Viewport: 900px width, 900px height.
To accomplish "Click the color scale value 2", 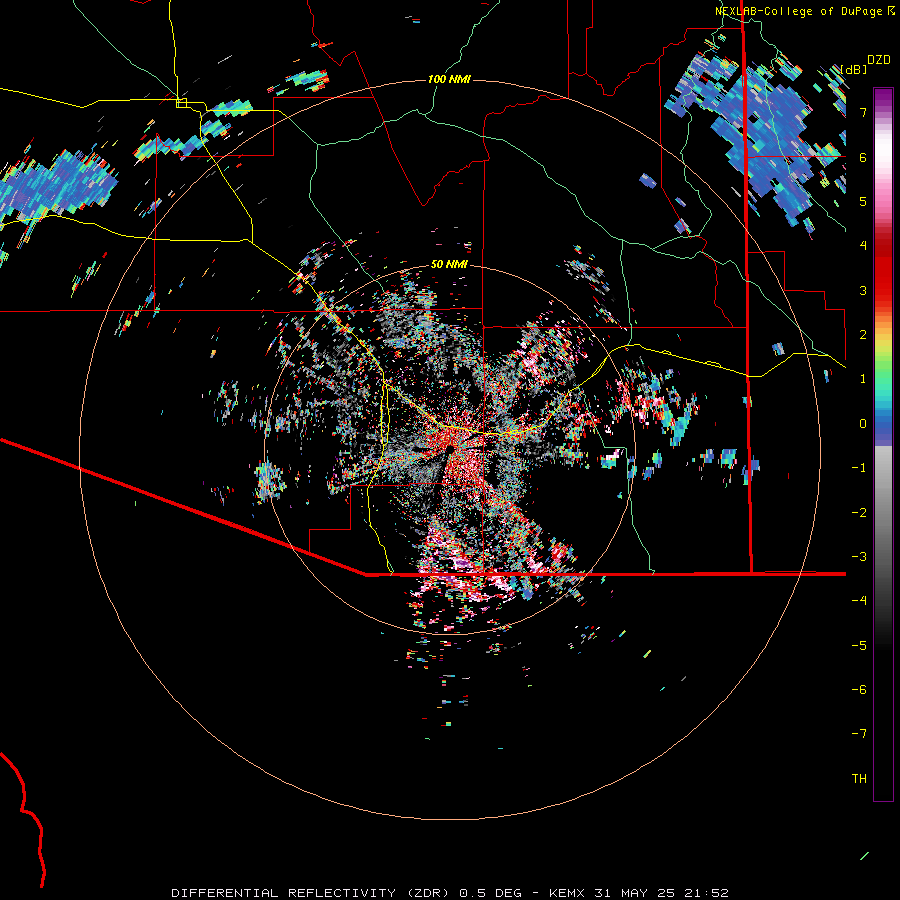I will [863, 335].
